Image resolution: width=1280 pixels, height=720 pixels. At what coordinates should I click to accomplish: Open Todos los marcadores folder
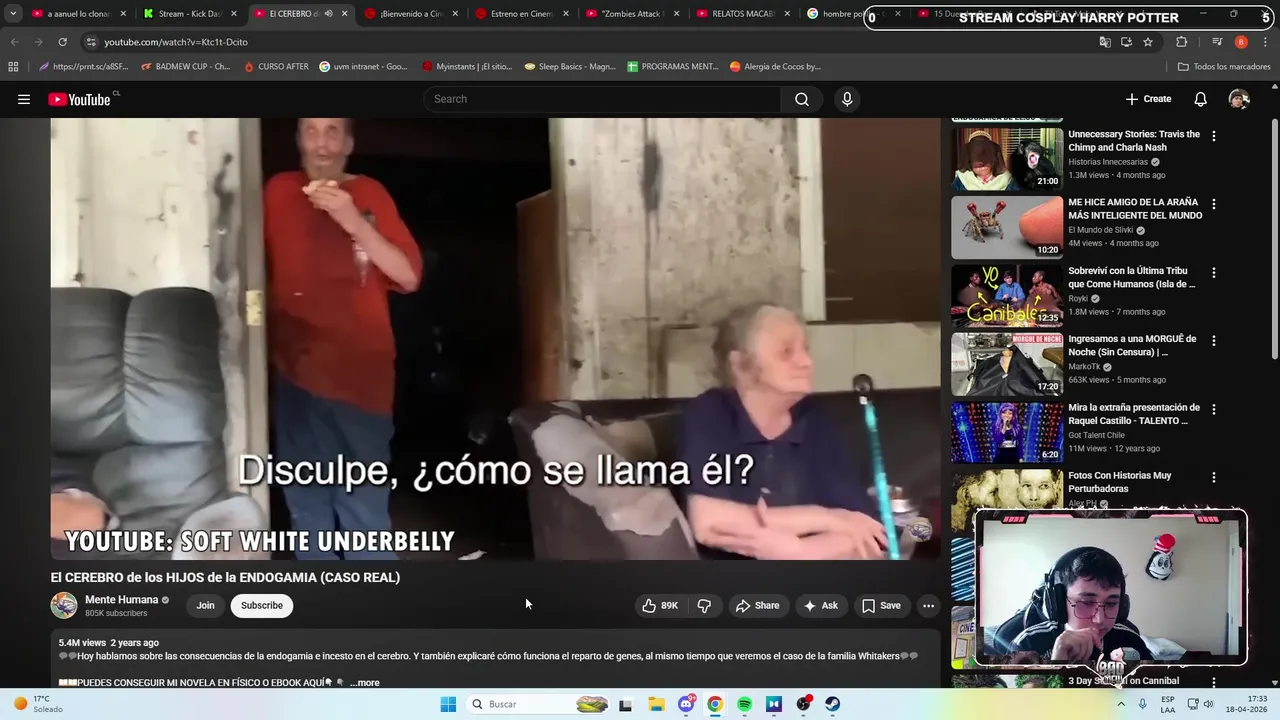[1224, 67]
